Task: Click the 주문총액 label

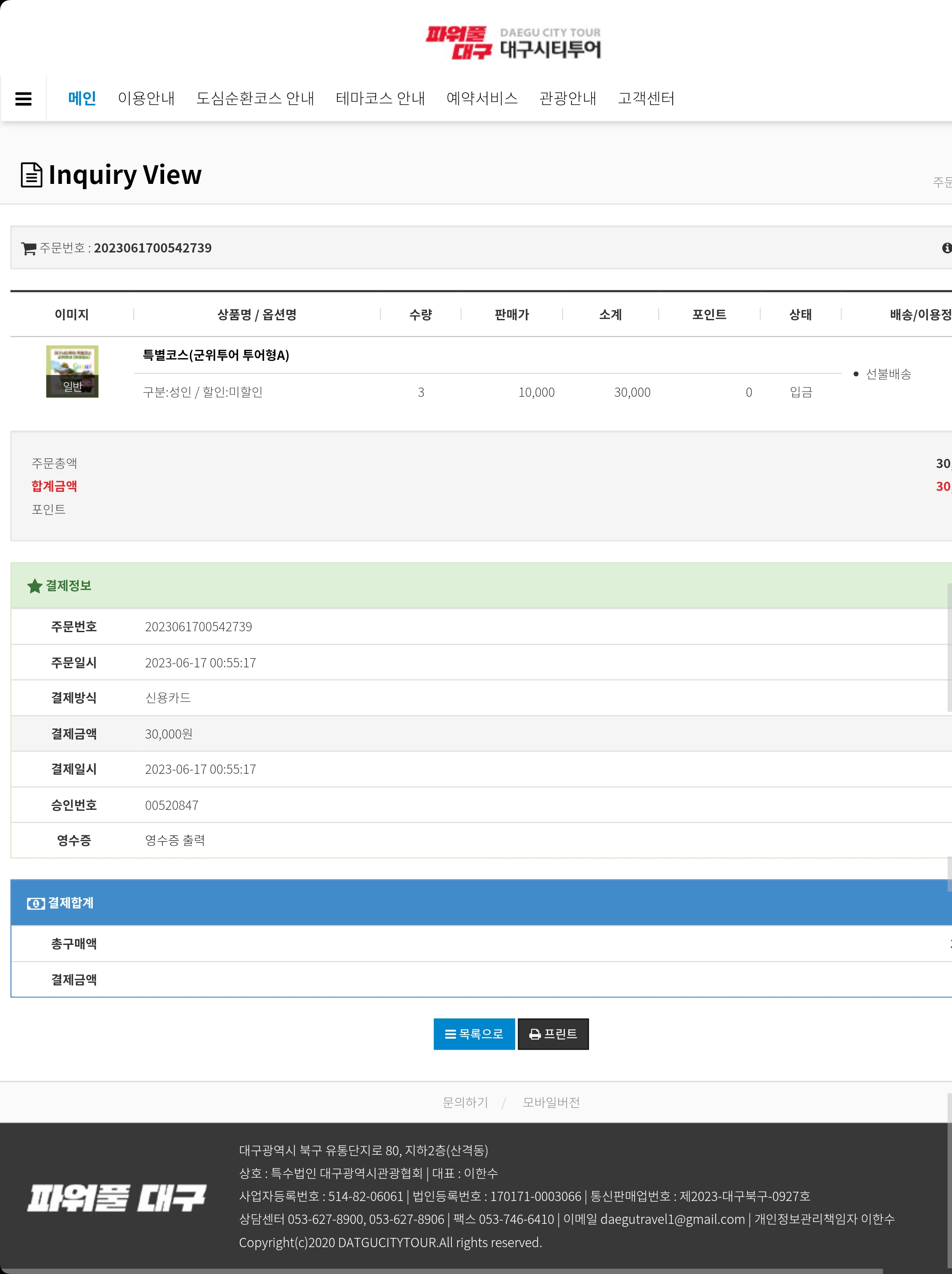Action: 54,463
